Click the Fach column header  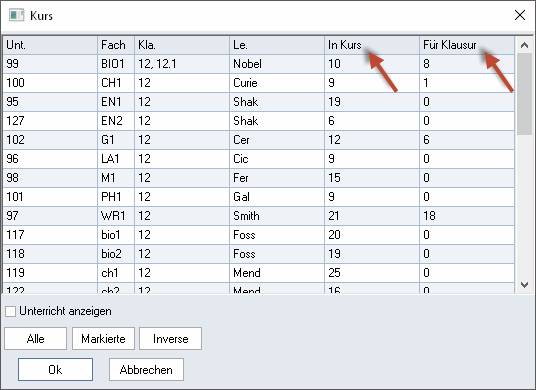(116, 45)
